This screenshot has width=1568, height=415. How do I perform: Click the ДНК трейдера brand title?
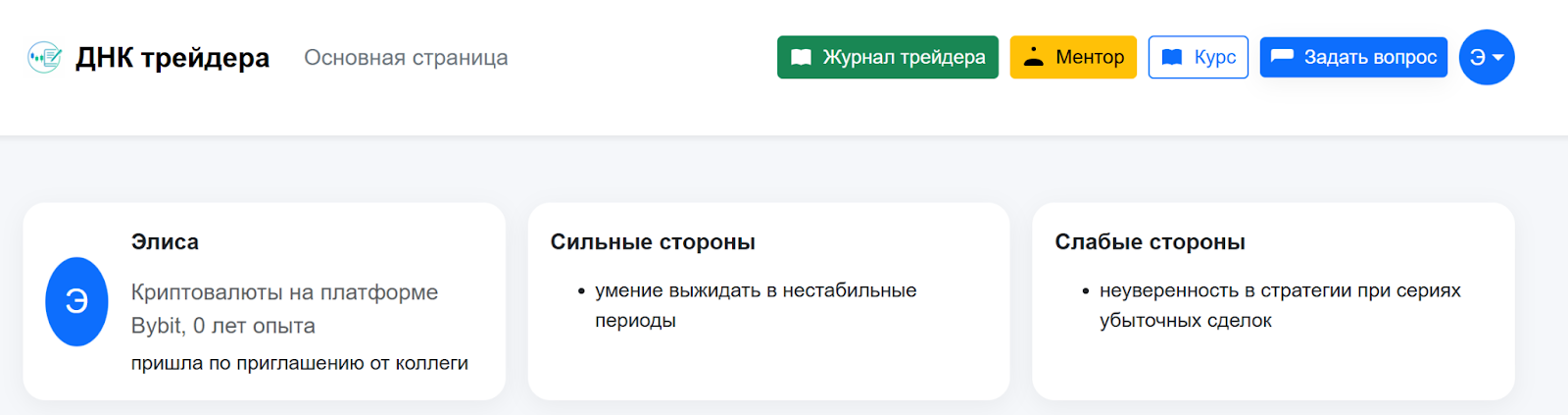(x=172, y=58)
